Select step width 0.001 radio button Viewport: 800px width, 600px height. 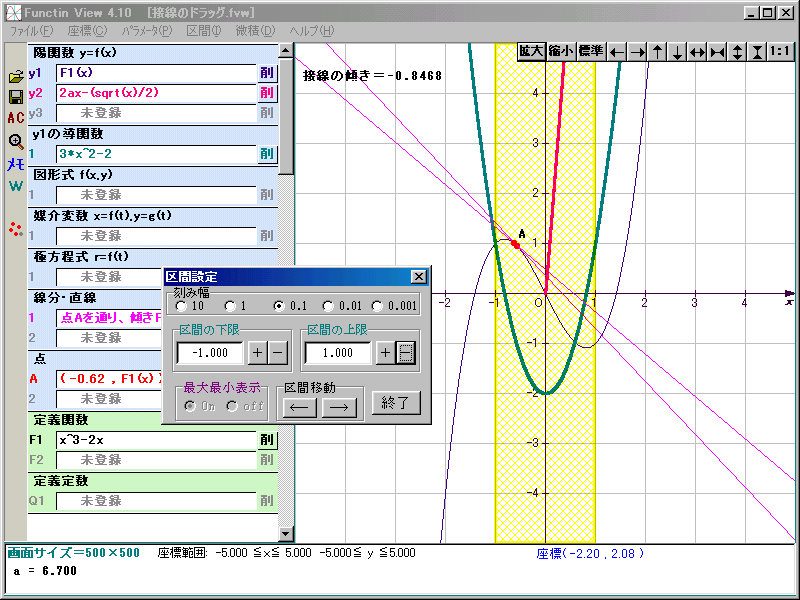[377, 306]
